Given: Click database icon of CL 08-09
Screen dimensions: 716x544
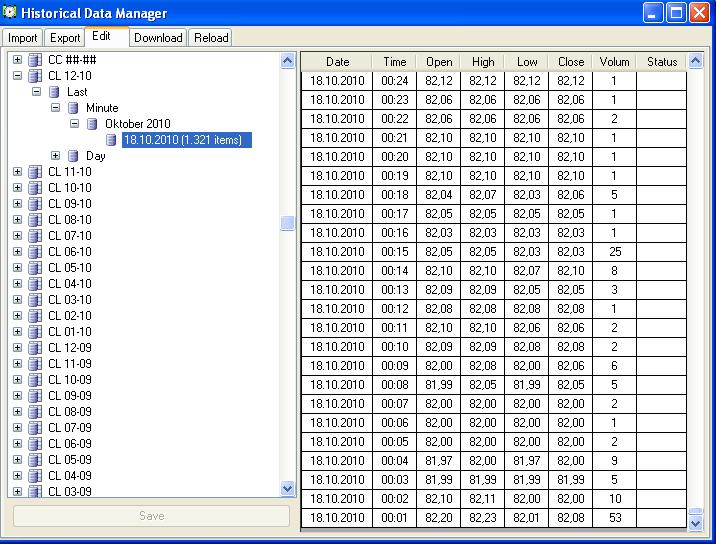Looking at the screenshot, I should pyautogui.click(x=35, y=412).
